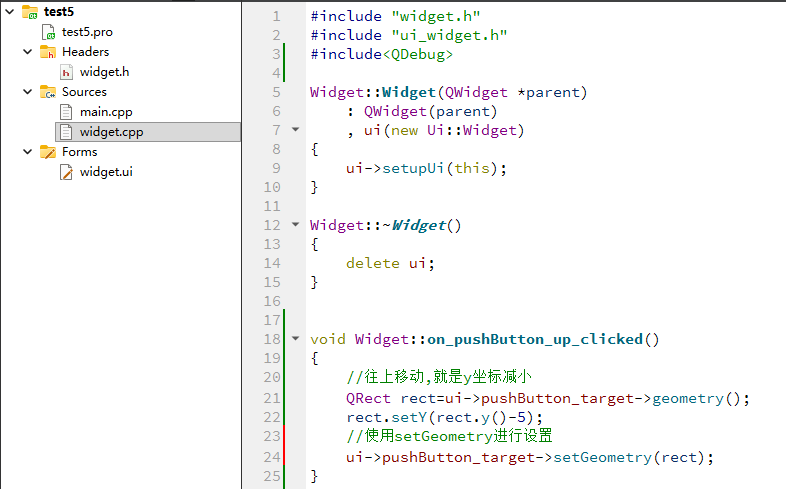The image size is (786, 489).
Task: Click QWidget(parent) initializer on line 6
Action: coord(431,111)
